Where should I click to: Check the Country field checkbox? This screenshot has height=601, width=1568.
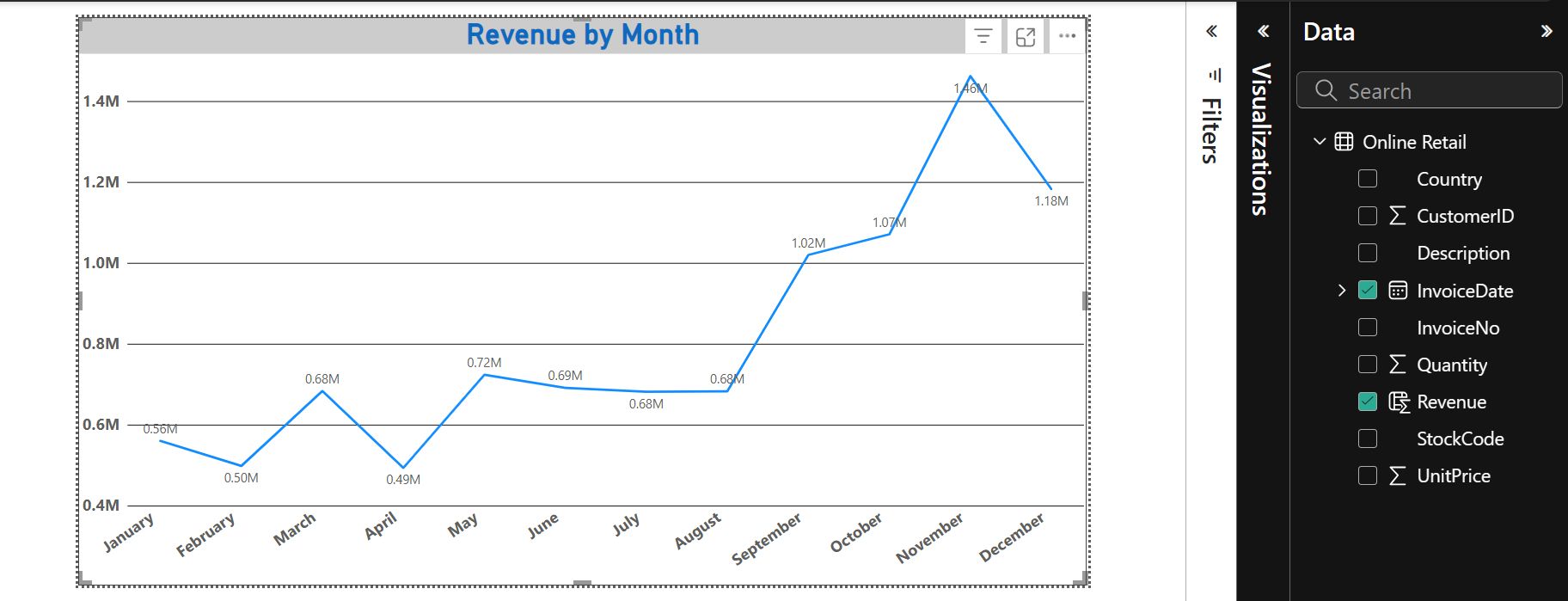tap(1368, 179)
